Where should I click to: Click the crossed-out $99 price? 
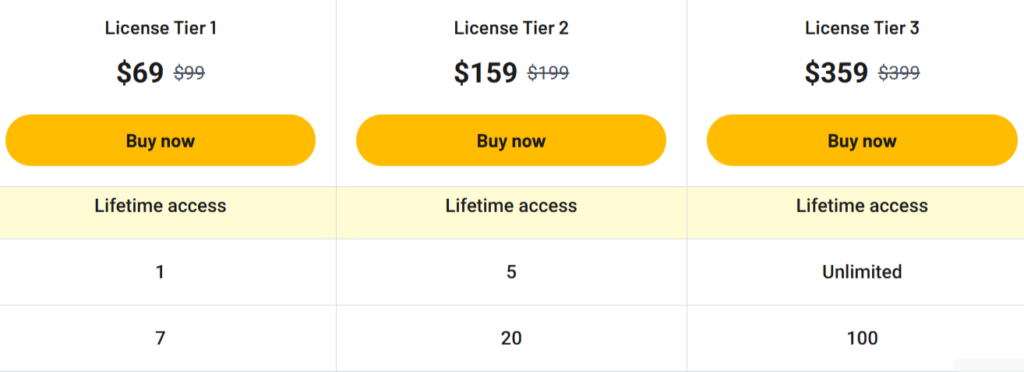(189, 73)
